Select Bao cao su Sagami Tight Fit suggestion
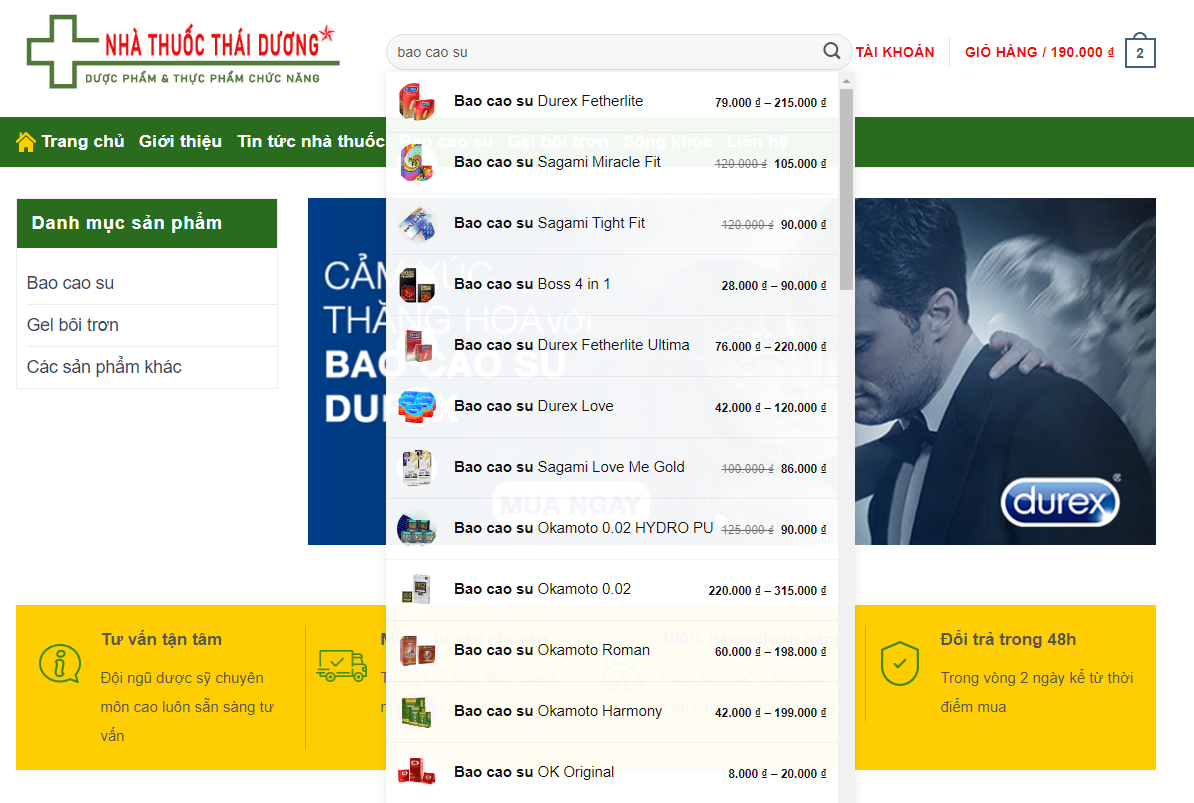1194x803 pixels. click(612, 224)
